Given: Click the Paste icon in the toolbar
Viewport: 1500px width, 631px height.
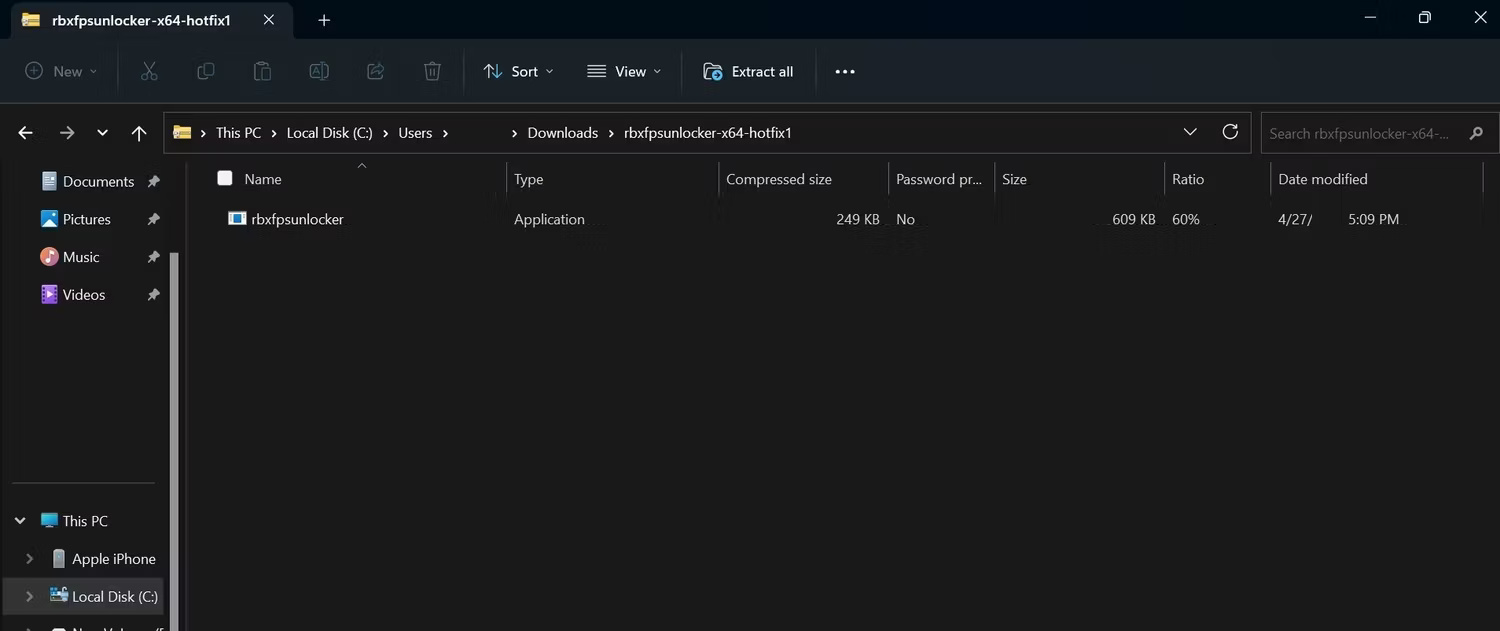Looking at the screenshot, I should coord(261,71).
